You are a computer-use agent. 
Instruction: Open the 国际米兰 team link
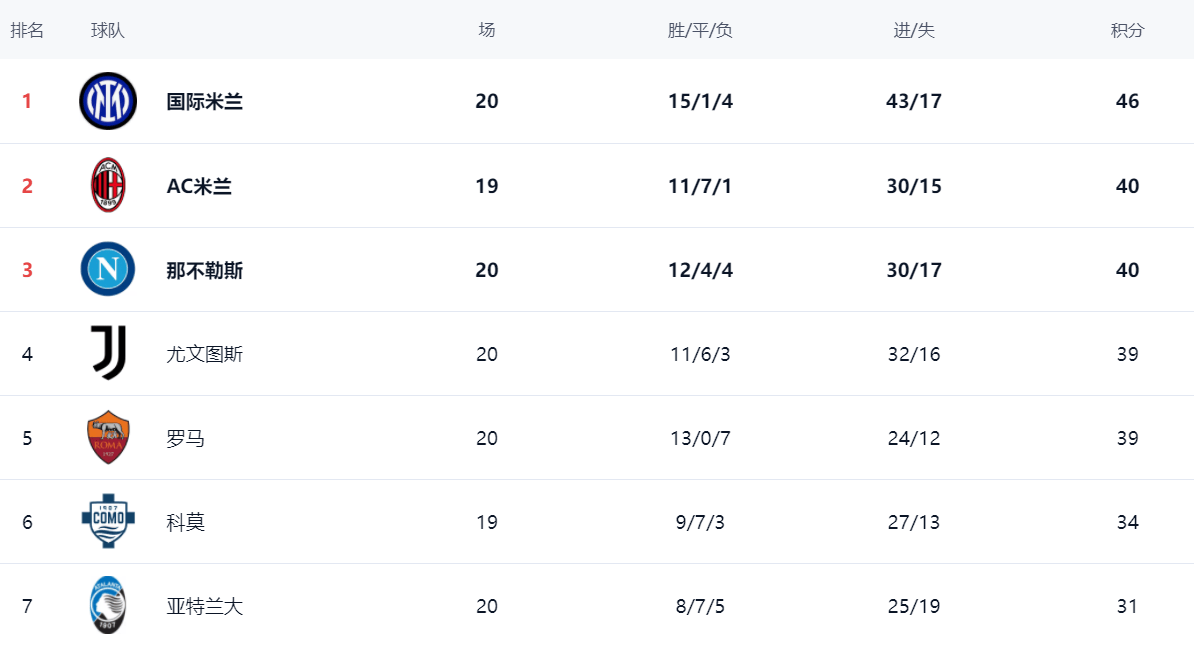click(204, 102)
